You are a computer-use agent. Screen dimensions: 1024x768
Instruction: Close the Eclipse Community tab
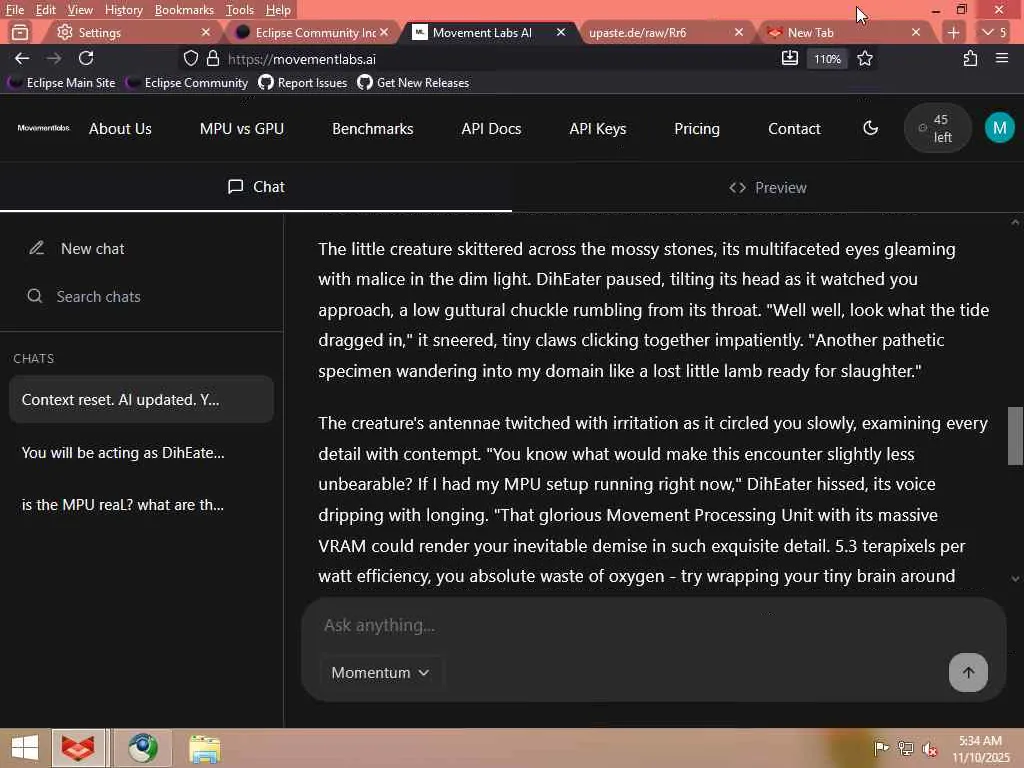point(384,32)
